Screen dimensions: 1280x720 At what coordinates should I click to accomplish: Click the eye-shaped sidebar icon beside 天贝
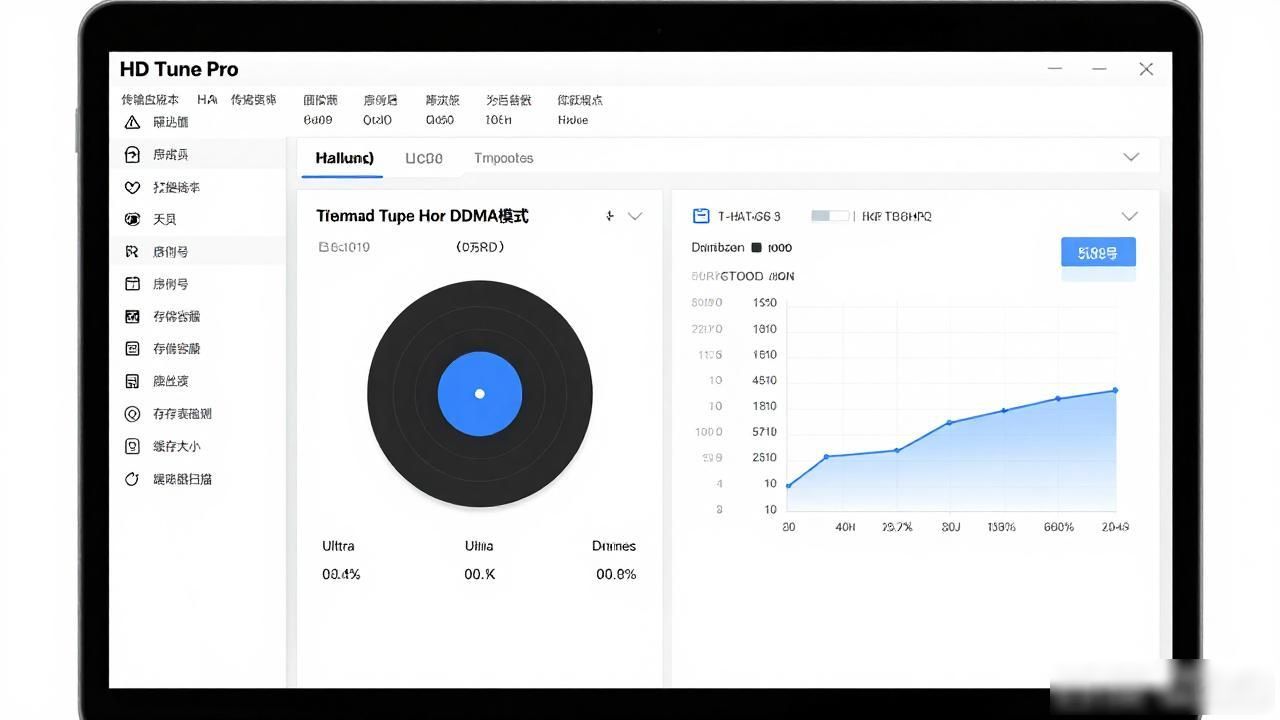click(132, 219)
